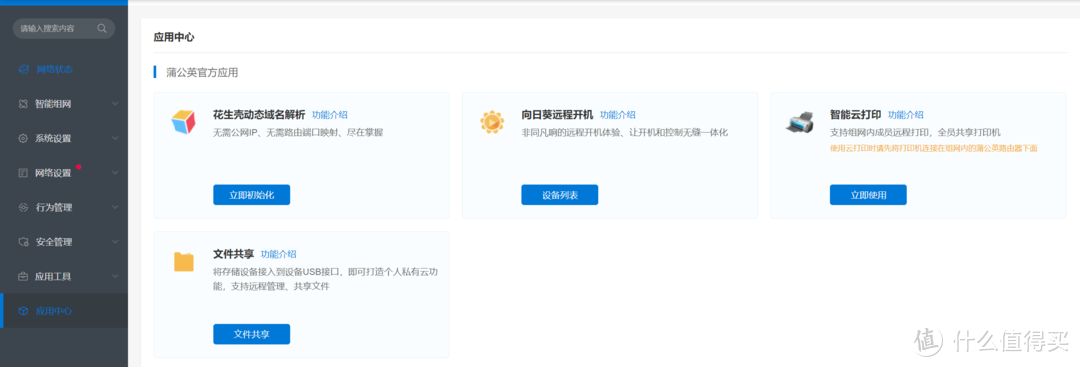Click the blue 文件共享 button
The width and height of the screenshot is (1080, 367).
tap(251, 335)
